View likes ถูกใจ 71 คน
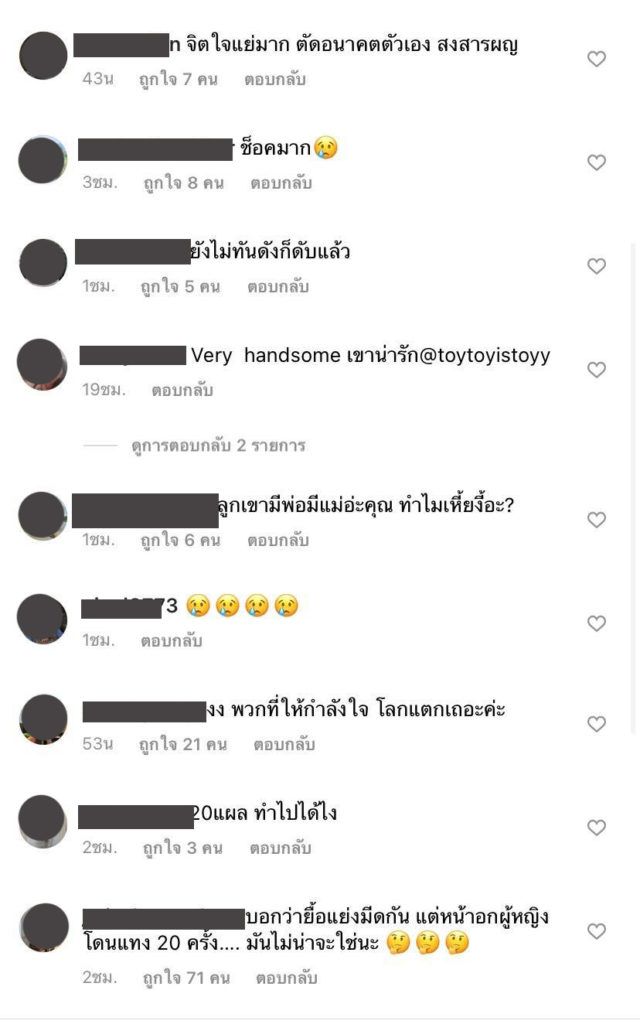 click(186, 978)
